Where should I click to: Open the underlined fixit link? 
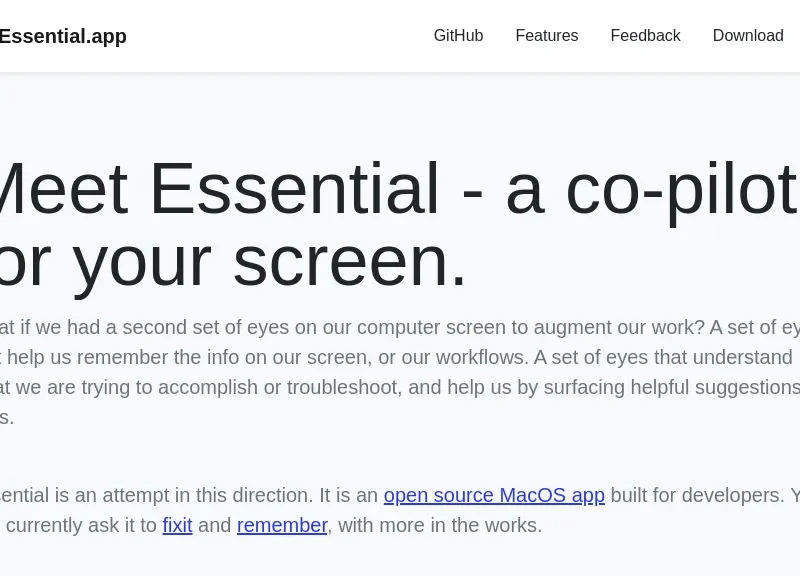click(178, 525)
